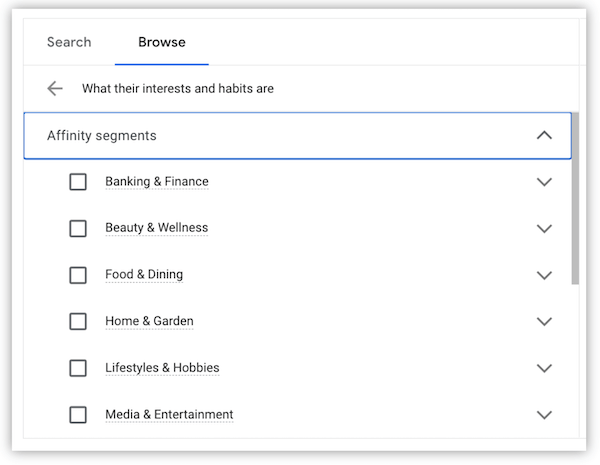The width and height of the screenshot is (600, 465).
Task: Open the Food & Dining dropdown chevron
Action: point(544,275)
